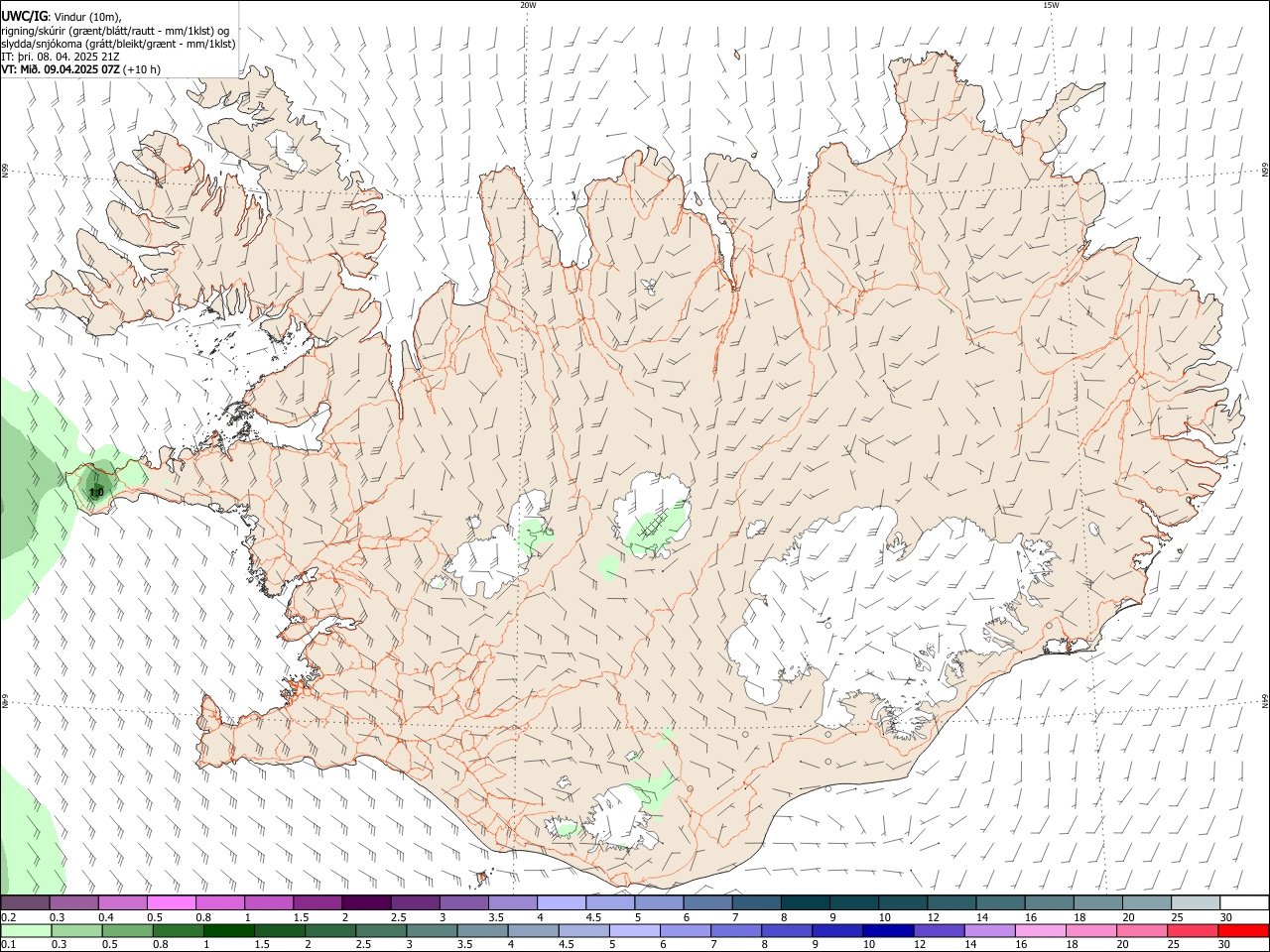The image size is (1270, 952).
Task: Click the '20W' longitude label
Action: (528, 5)
